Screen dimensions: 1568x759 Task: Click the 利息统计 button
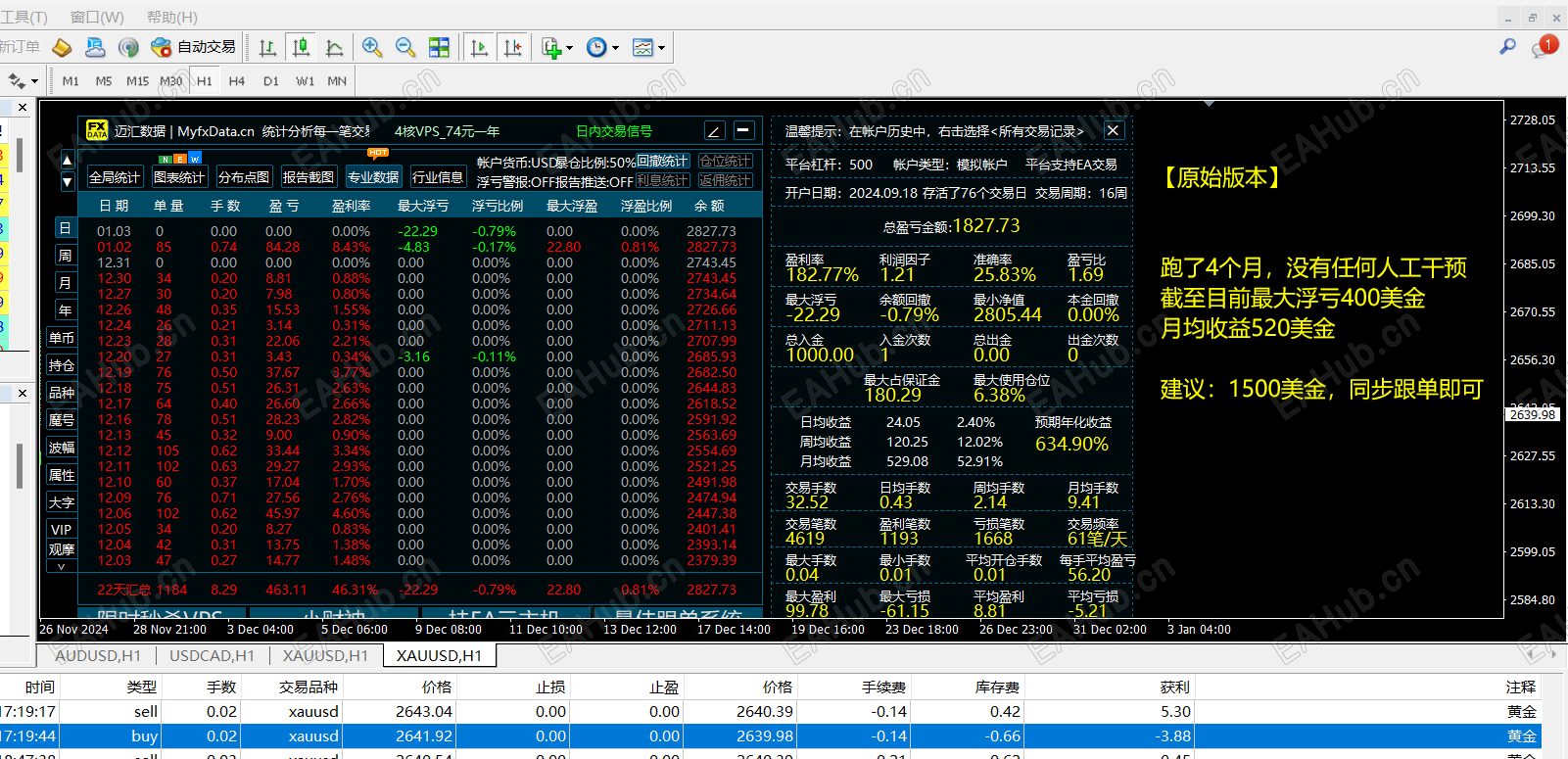click(x=663, y=181)
